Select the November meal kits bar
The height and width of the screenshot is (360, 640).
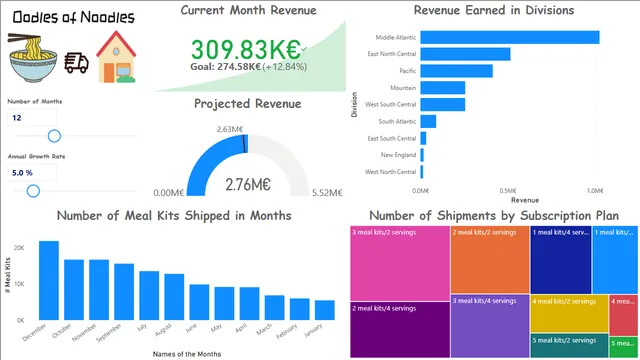[x=99, y=290]
